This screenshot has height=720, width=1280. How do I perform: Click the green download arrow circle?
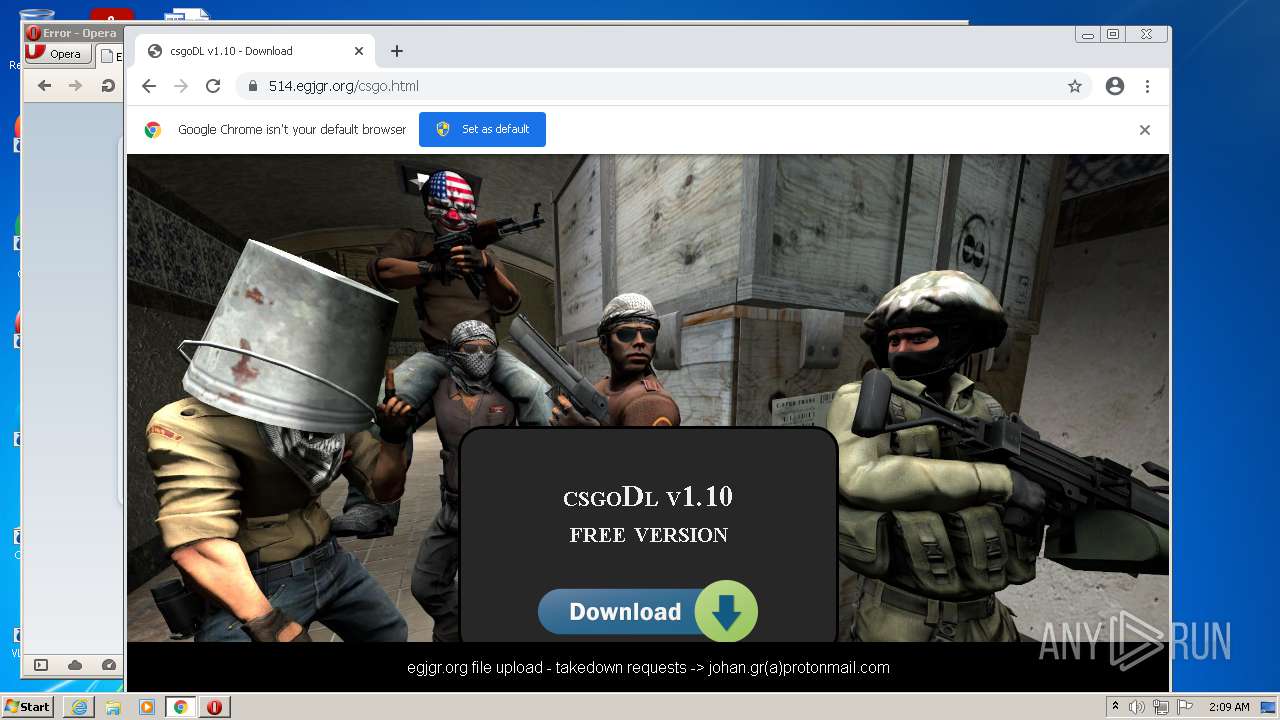pyautogui.click(x=726, y=611)
